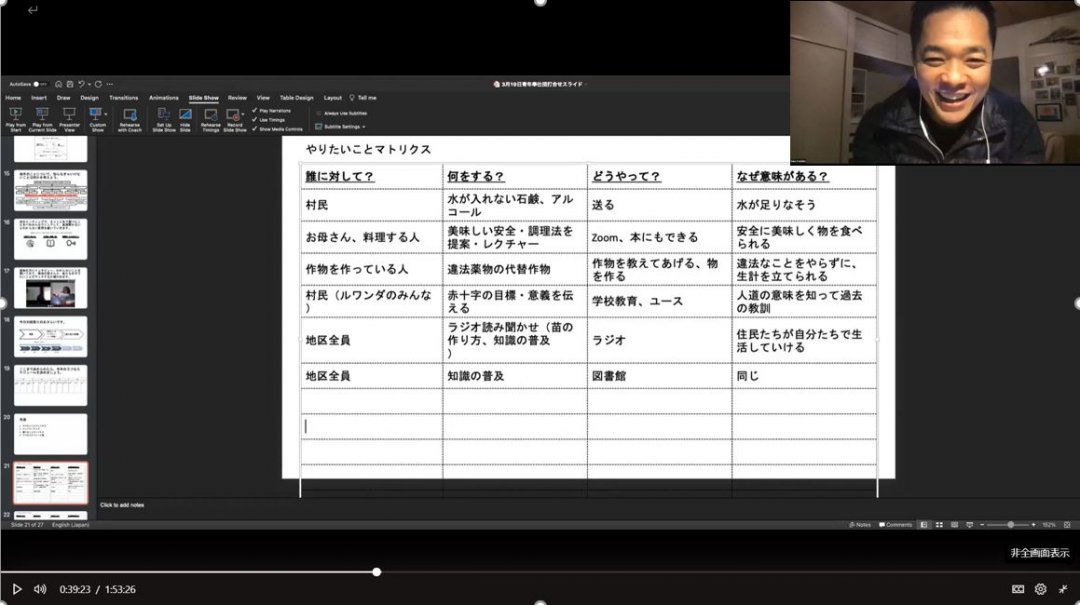This screenshot has width=1080, height=605.
Task: Open Rehearse Timings
Action: point(212,115)
